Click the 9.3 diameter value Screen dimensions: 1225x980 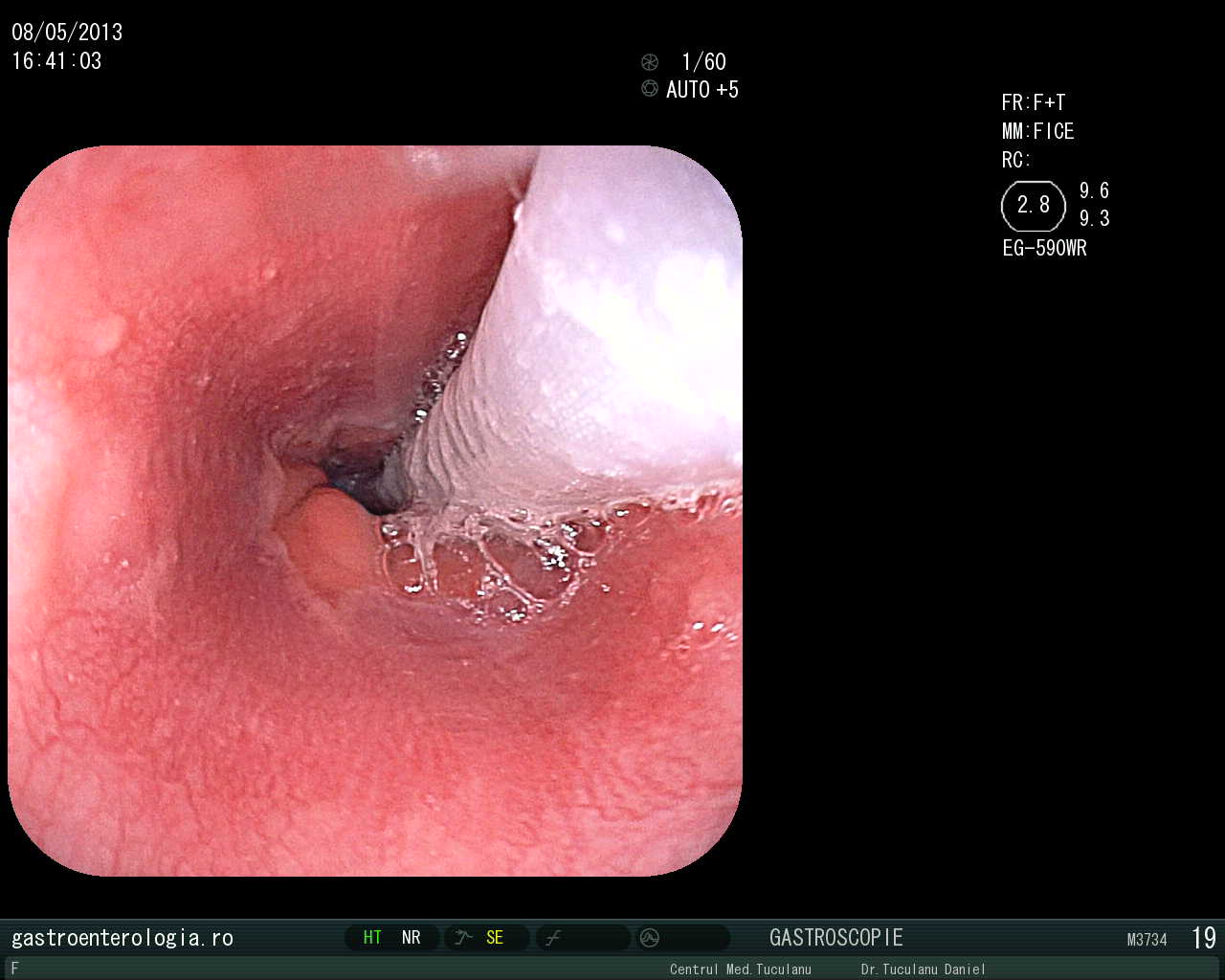pos(1095,219)
